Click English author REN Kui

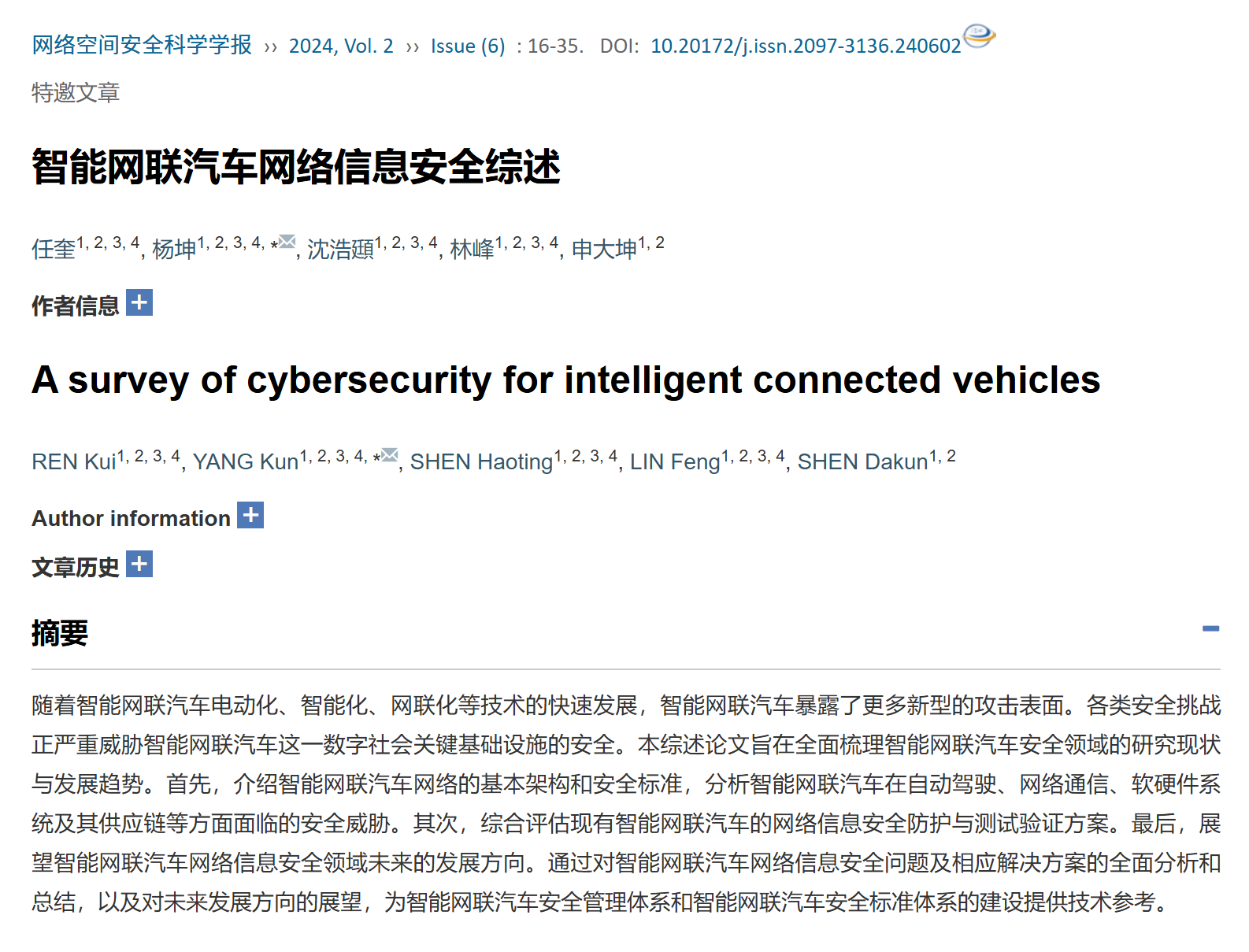pos(74,462)
